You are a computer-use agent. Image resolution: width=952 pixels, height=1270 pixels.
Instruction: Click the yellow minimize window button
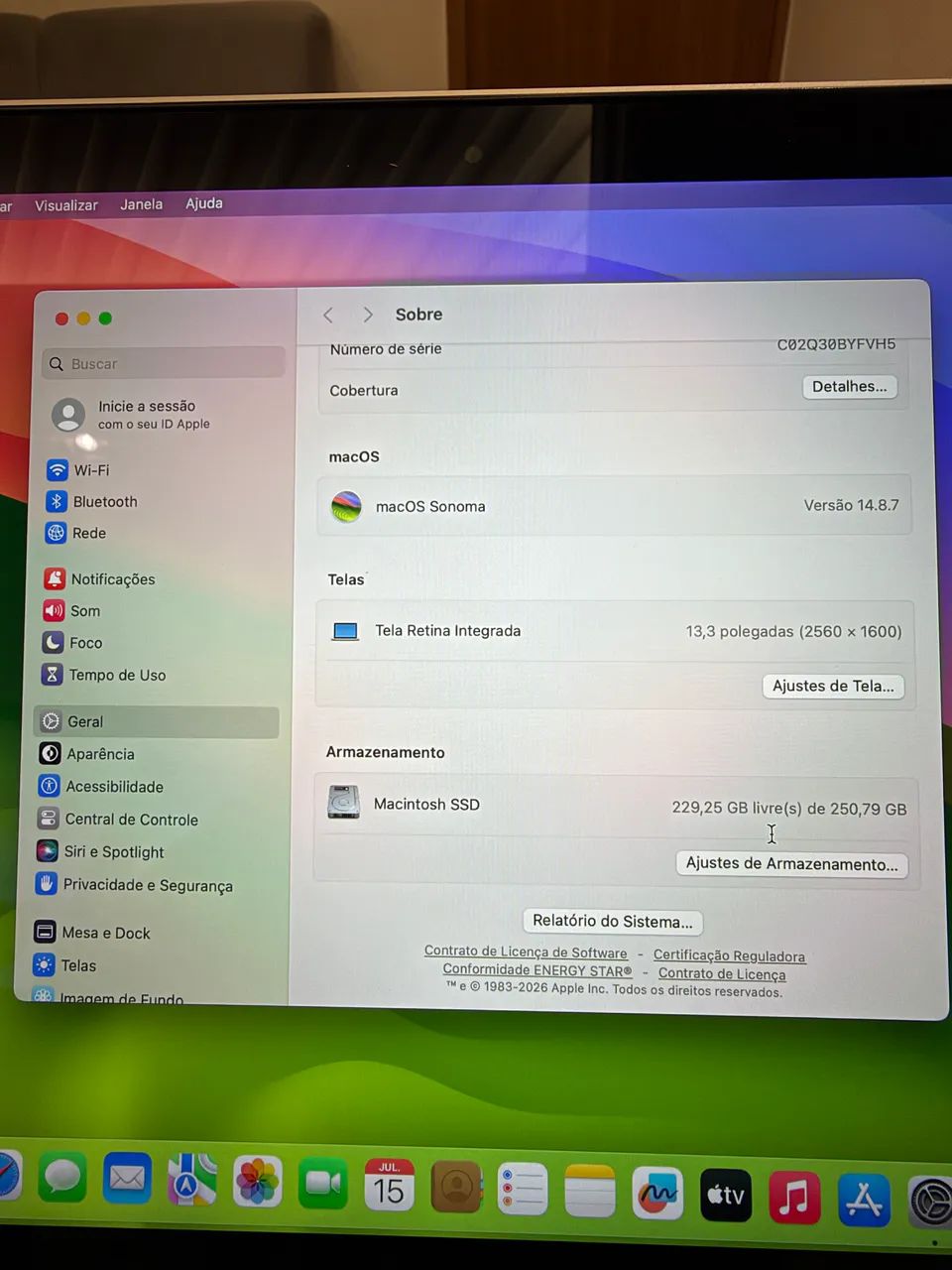pyautogui.click(x=83, y=318)
